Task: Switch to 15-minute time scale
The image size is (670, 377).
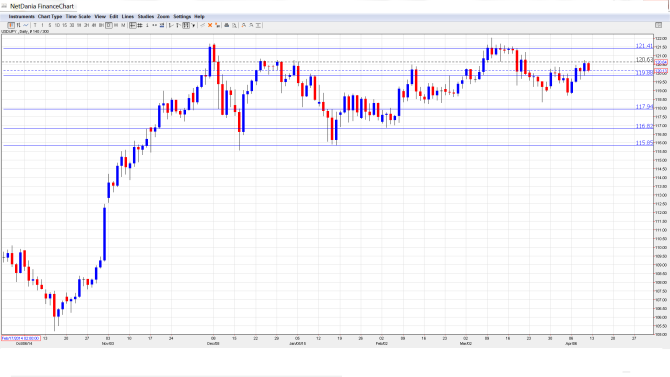Action: (65, 25)
